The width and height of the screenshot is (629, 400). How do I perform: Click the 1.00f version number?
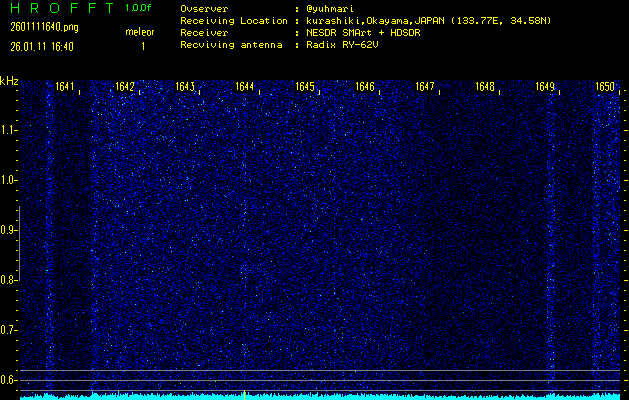[x=140, y=8]
